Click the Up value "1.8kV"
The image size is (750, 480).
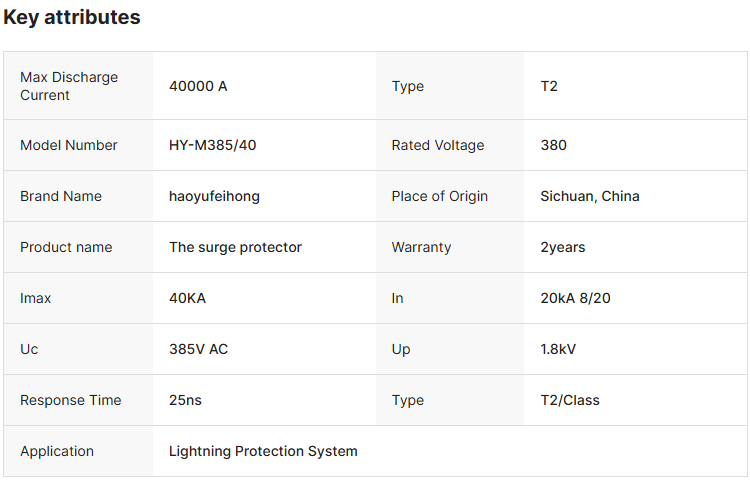(x=558, y=349)
